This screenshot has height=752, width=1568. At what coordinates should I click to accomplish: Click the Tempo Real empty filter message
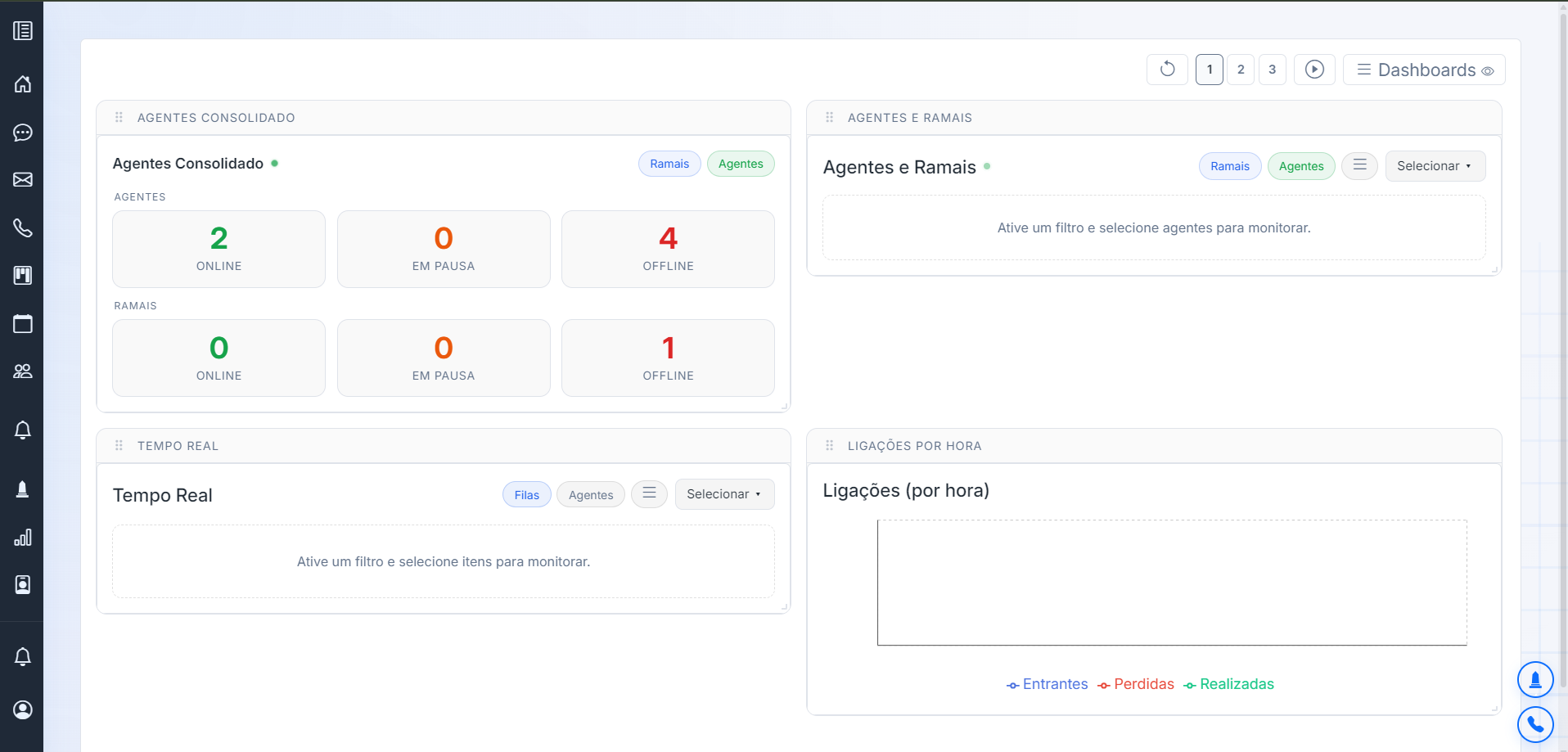point(444,561)
